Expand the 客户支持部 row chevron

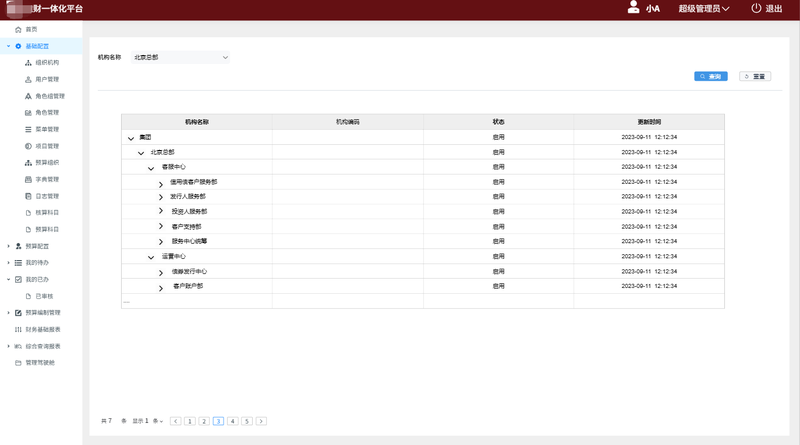click(x=161, y=226)
